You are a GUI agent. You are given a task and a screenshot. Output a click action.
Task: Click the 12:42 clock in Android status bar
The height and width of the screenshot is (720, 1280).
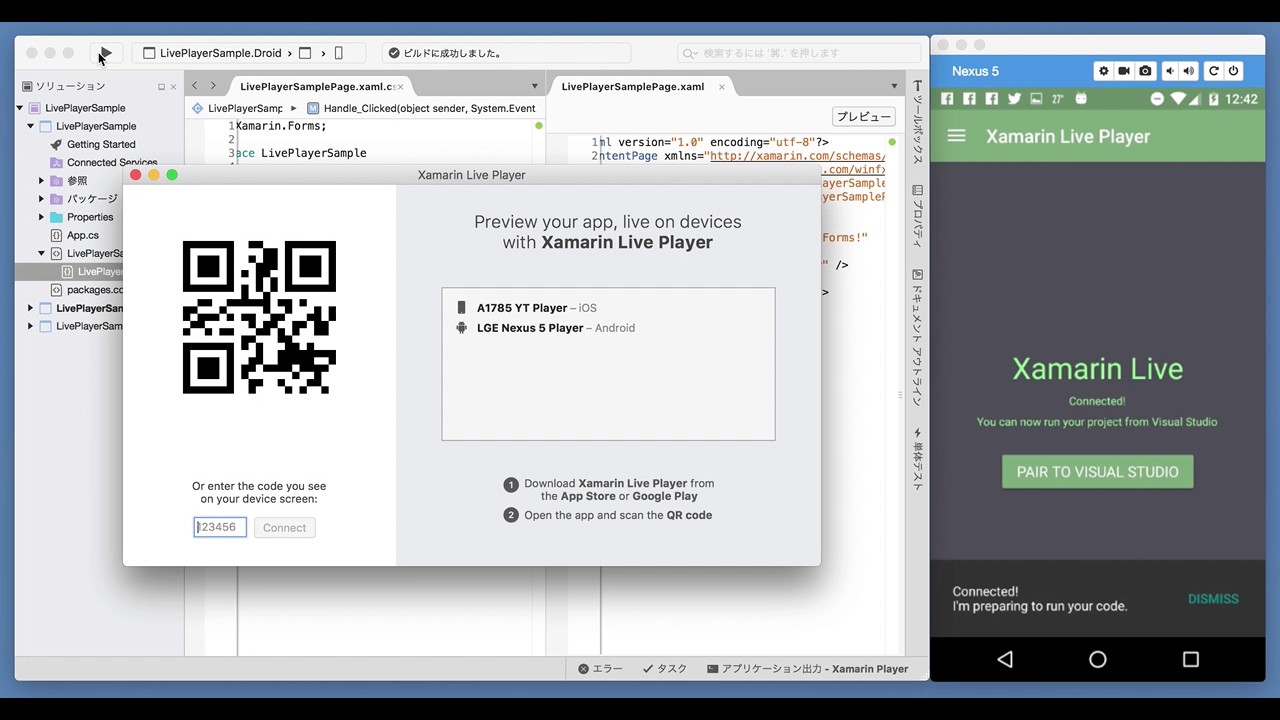point(1241,99)
